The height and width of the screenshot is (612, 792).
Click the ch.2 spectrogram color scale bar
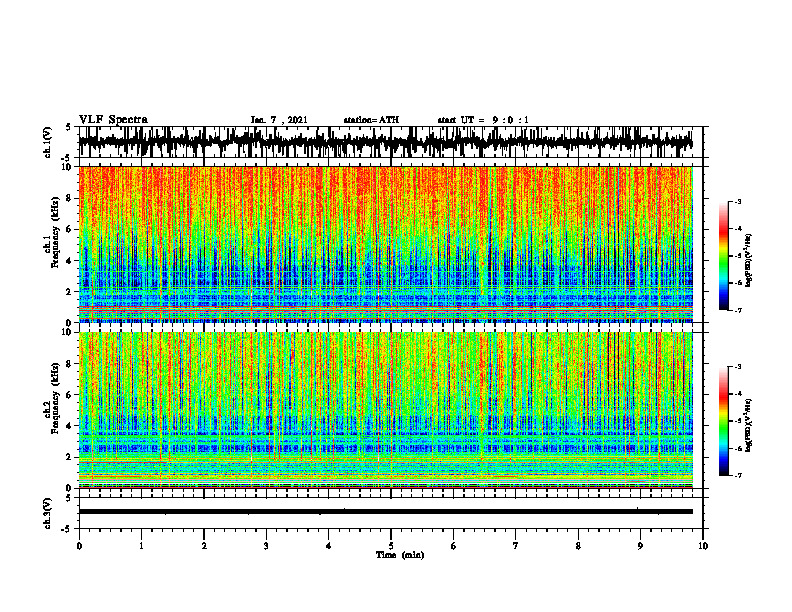[x=724, y=421]
